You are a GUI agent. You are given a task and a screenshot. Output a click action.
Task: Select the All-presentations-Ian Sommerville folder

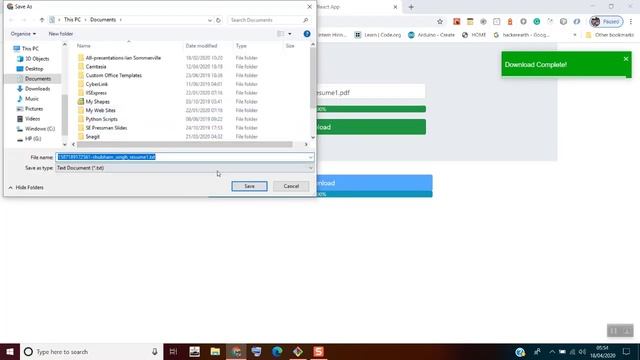tap(123, 58)
